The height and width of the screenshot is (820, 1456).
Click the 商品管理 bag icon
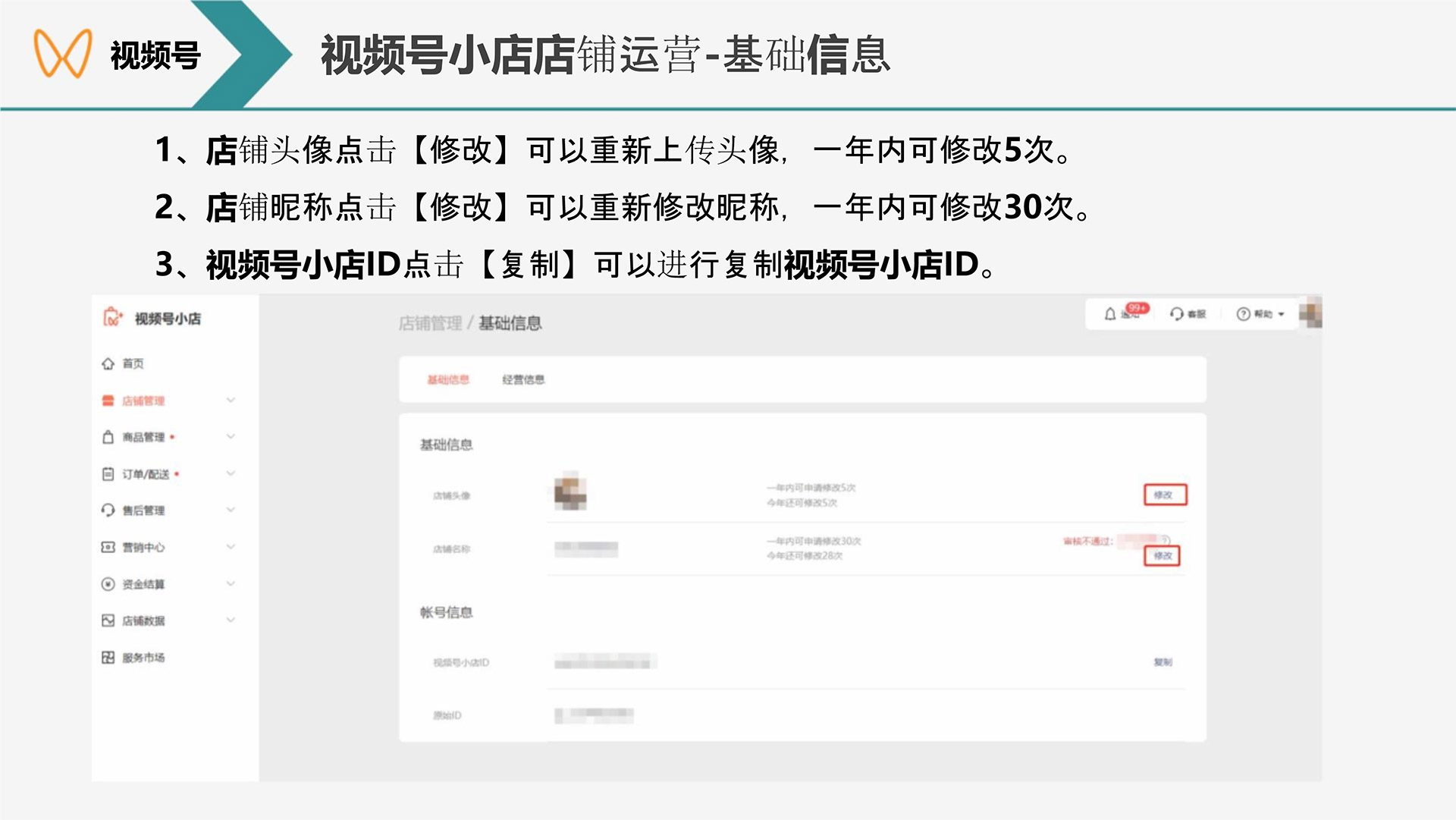[x=108, y=437]
